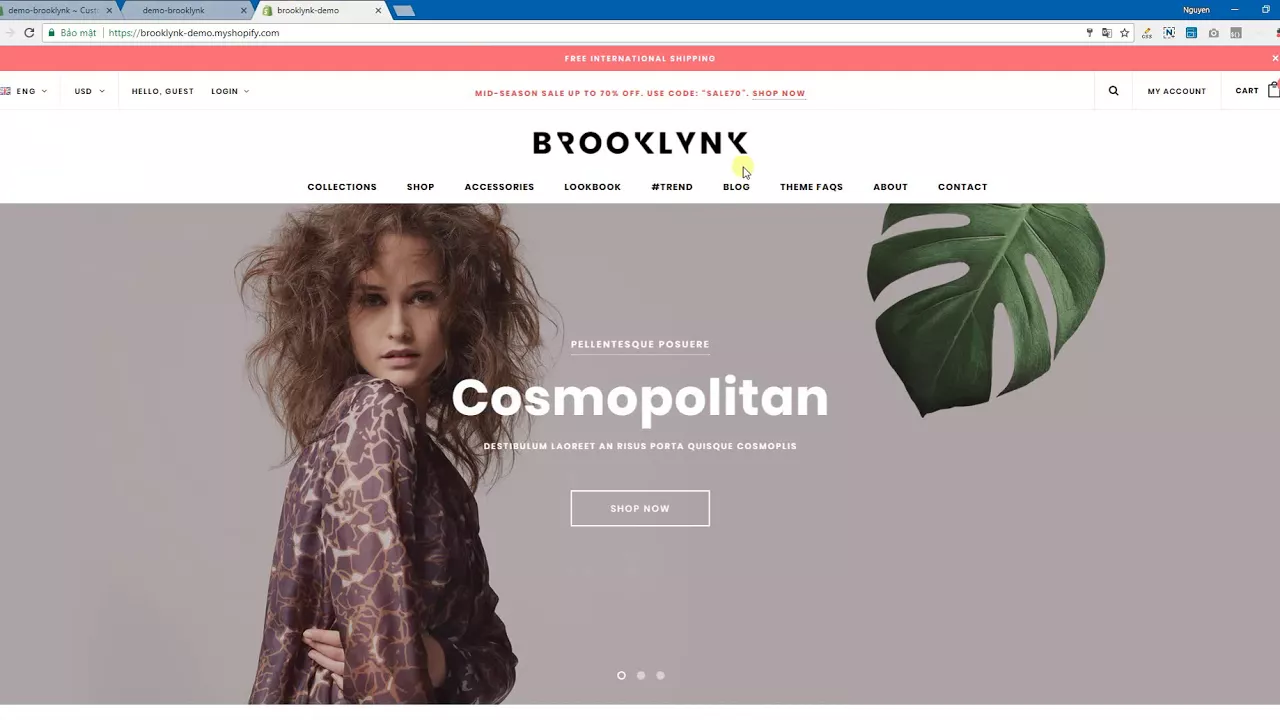Viewport: 1280px width, 720px height.
Task: Reload the page with the refresh icon
Action: 29,33
